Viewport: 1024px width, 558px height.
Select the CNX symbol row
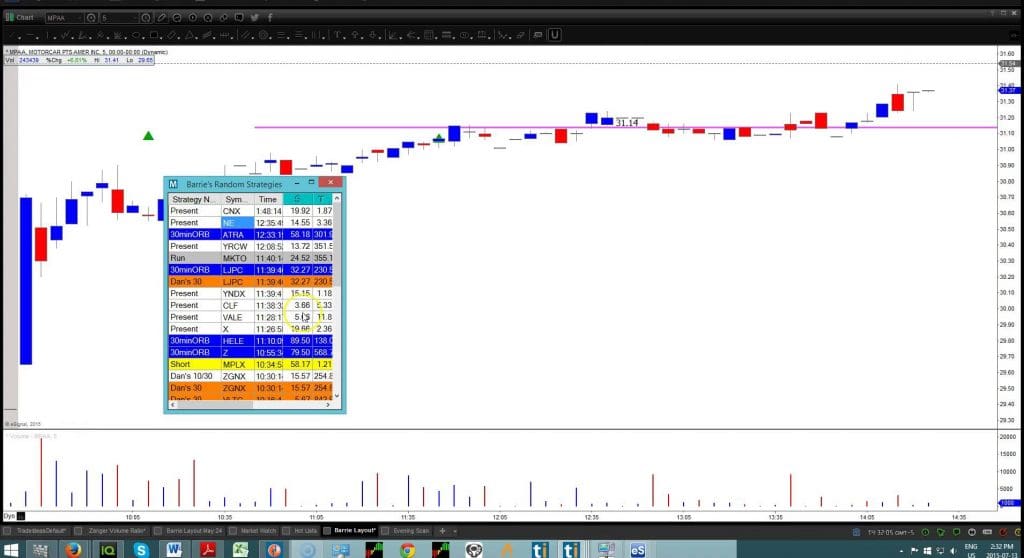coord(251,211)
